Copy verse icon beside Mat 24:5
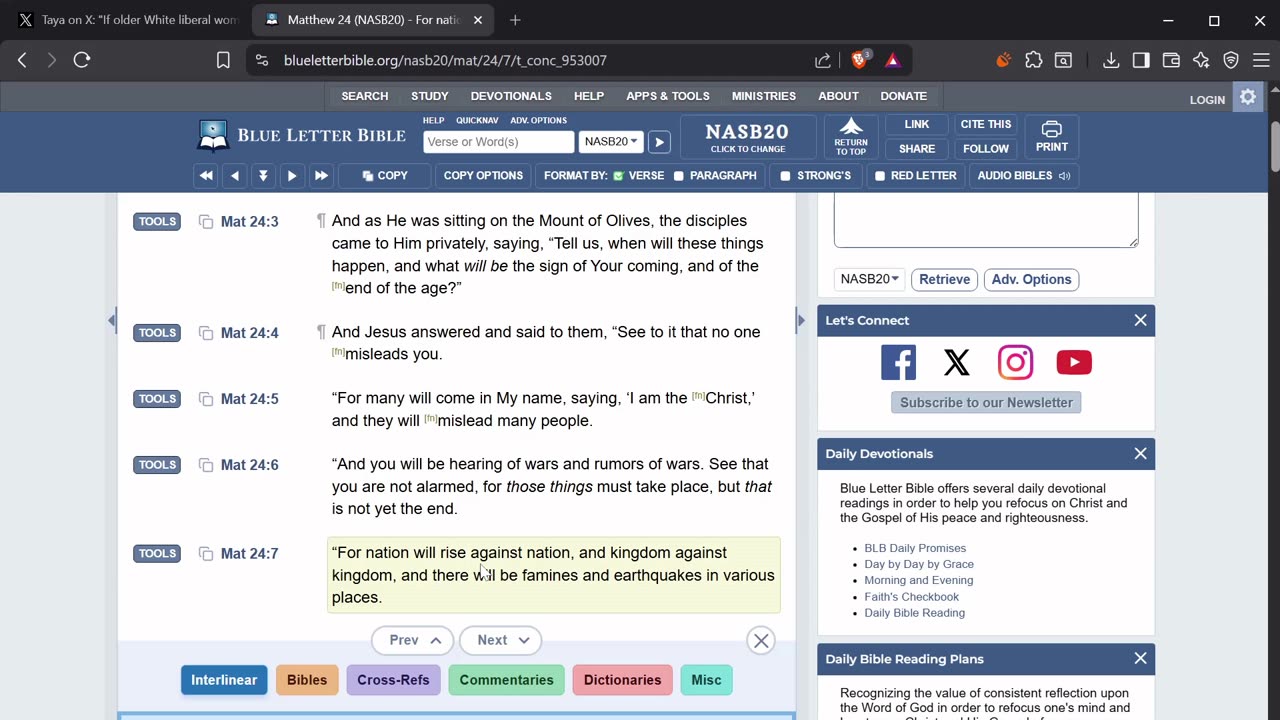 [206, 399]
